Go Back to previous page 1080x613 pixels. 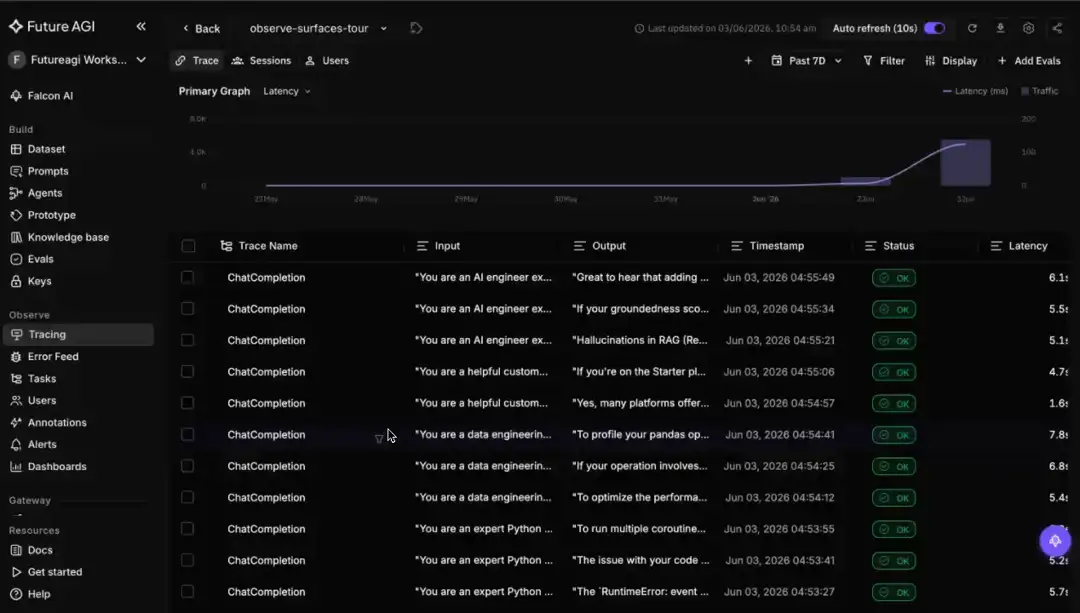coord(201,28)
